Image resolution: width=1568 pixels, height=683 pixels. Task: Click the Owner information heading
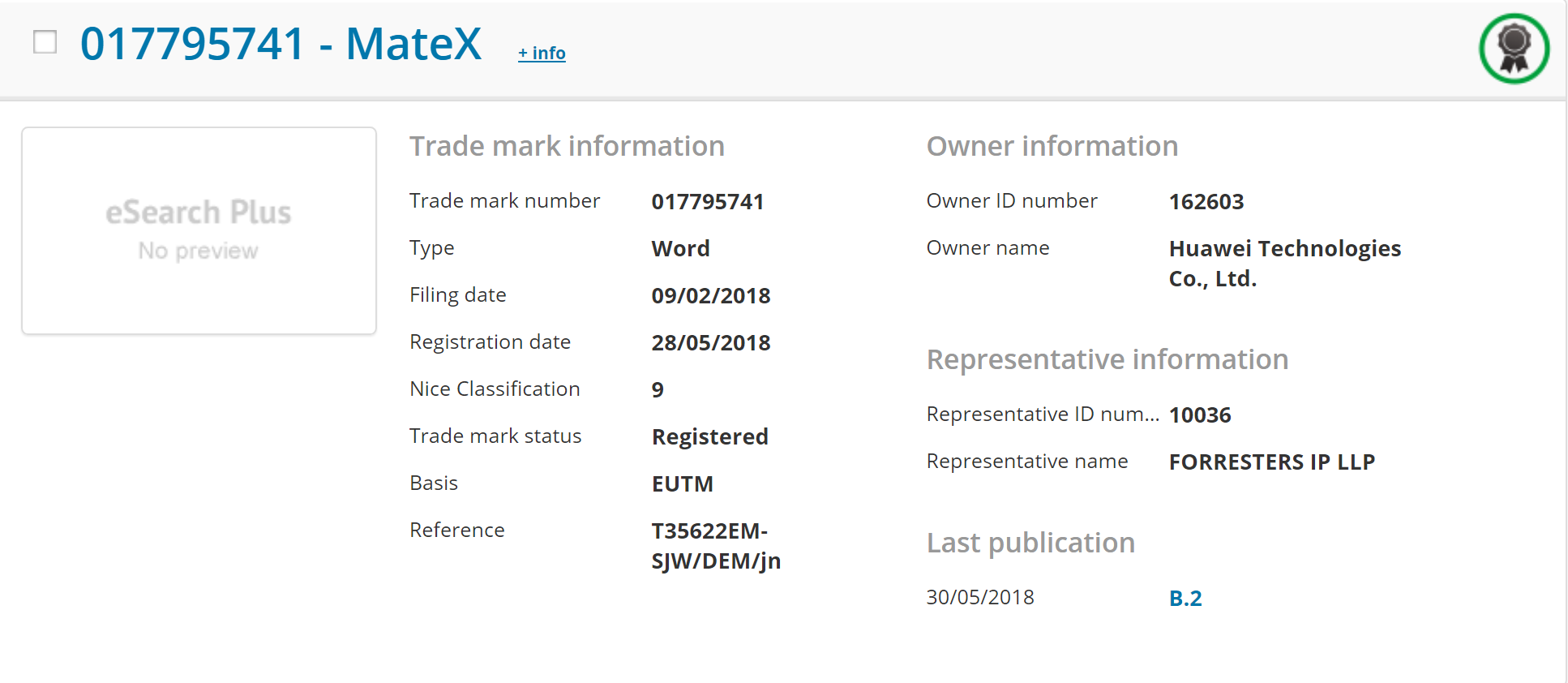click(1052, 147)
